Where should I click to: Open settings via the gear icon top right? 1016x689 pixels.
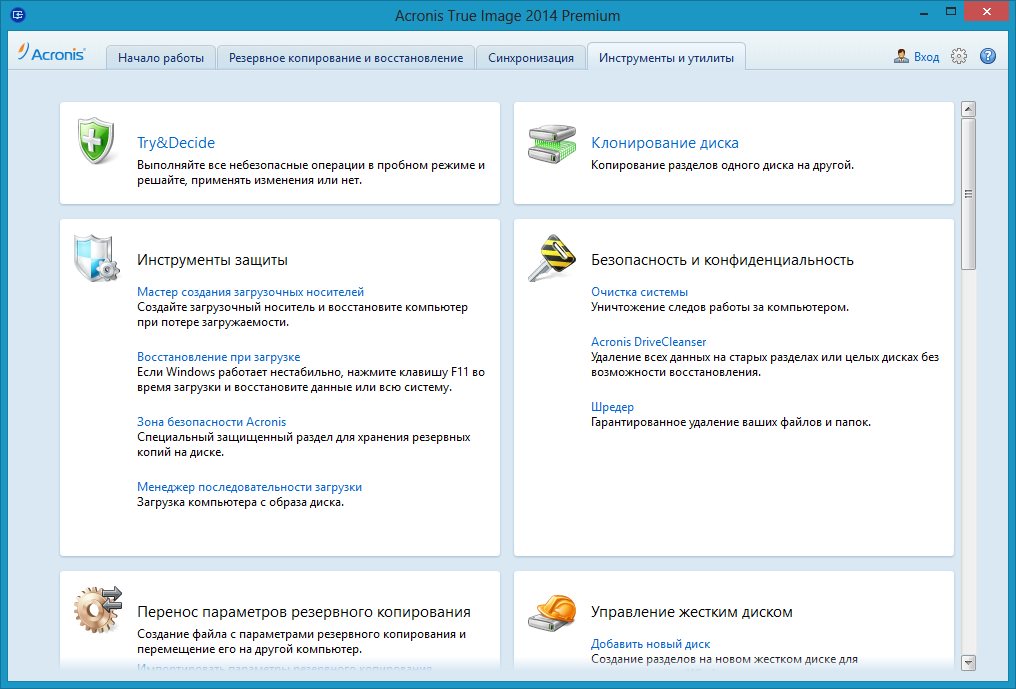tap(958, 57)
